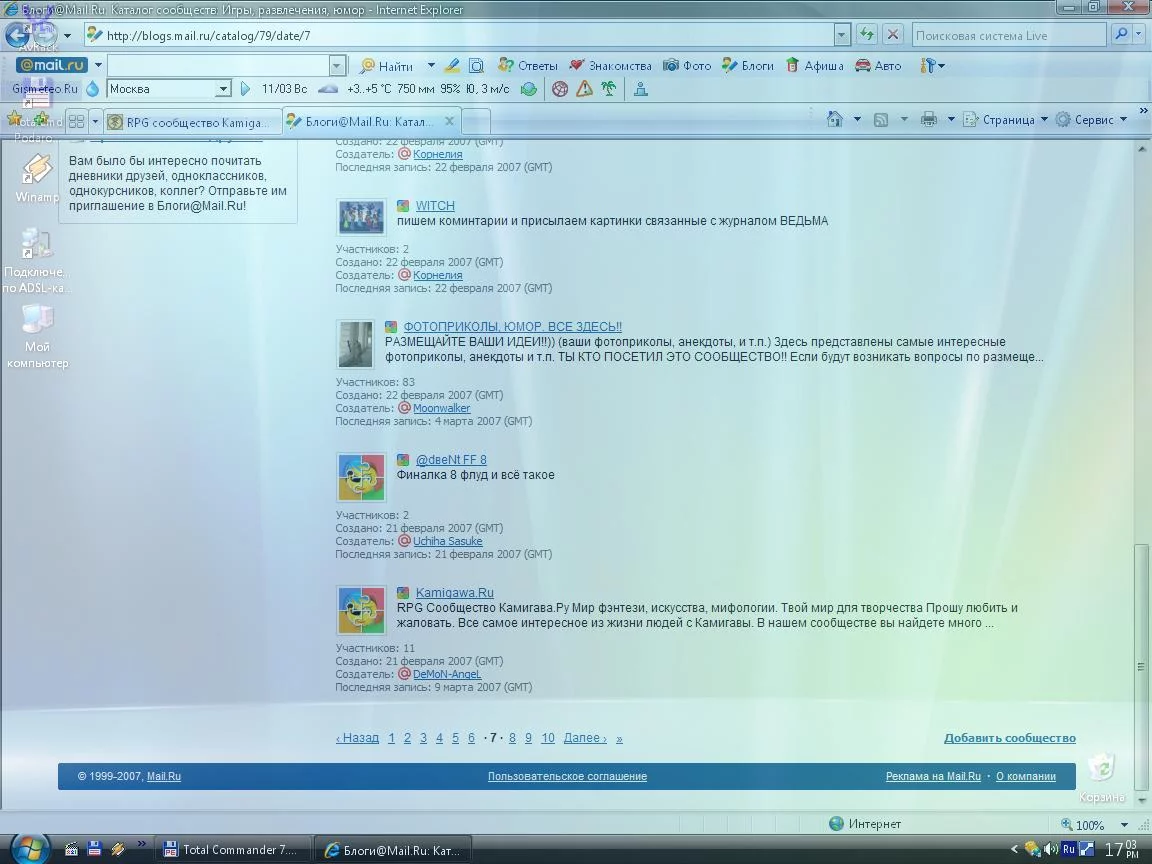Image resolution: width=1152 pixels, height=864 pixels.
Task: Open the Quick Tabs dropdown arrow
Action: point(95,121)
